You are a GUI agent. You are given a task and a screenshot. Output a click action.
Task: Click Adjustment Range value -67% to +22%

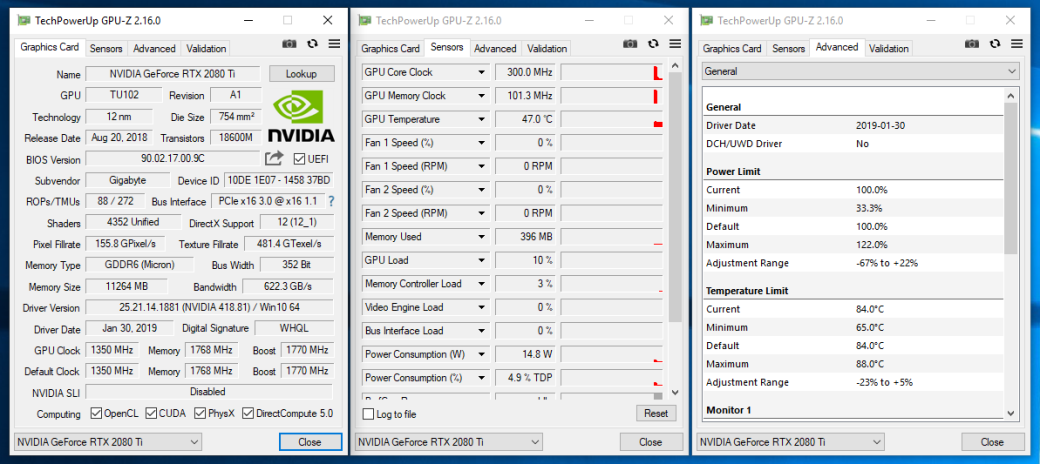point(887,263)
